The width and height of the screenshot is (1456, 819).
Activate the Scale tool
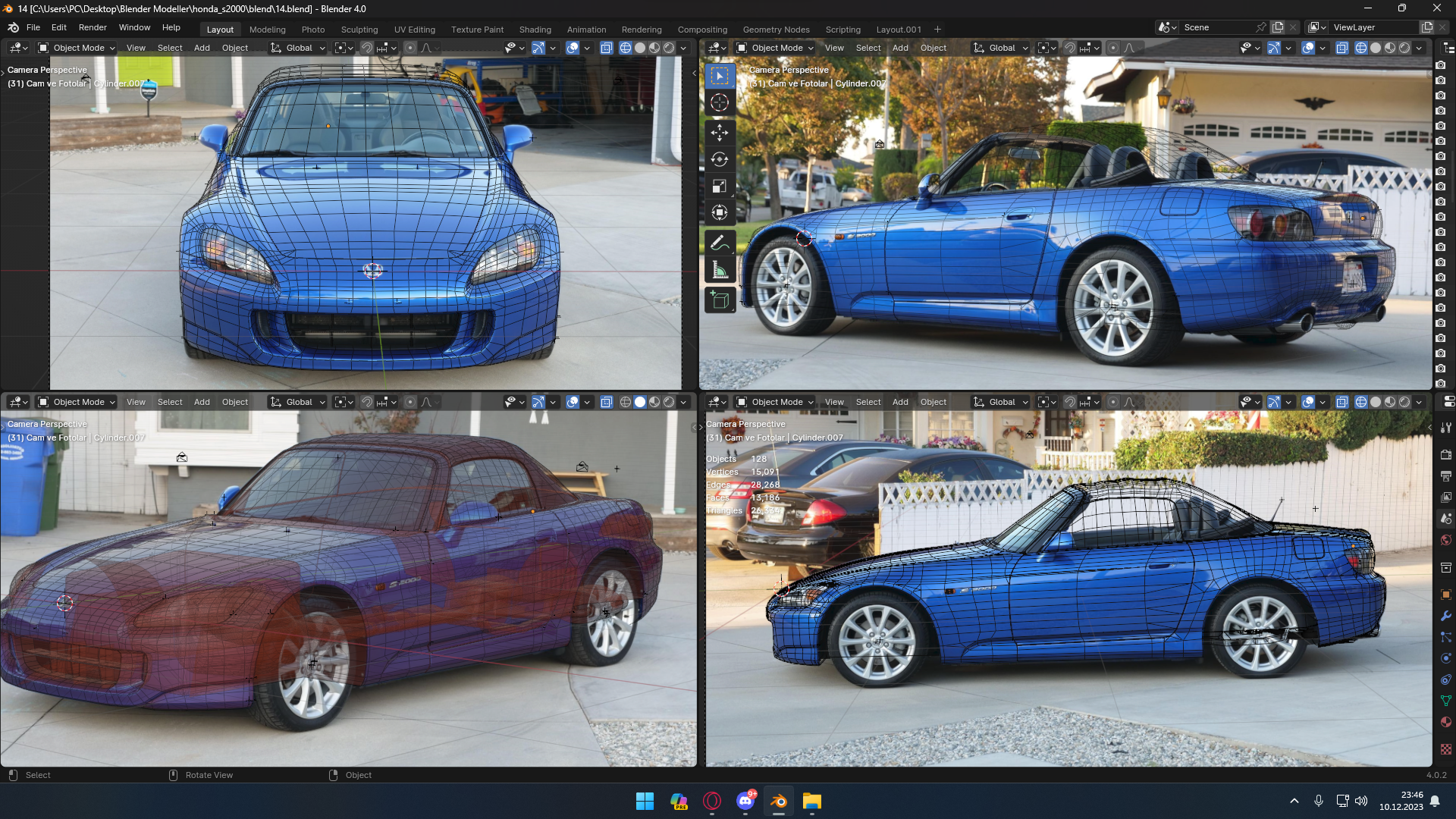point(719,186)
